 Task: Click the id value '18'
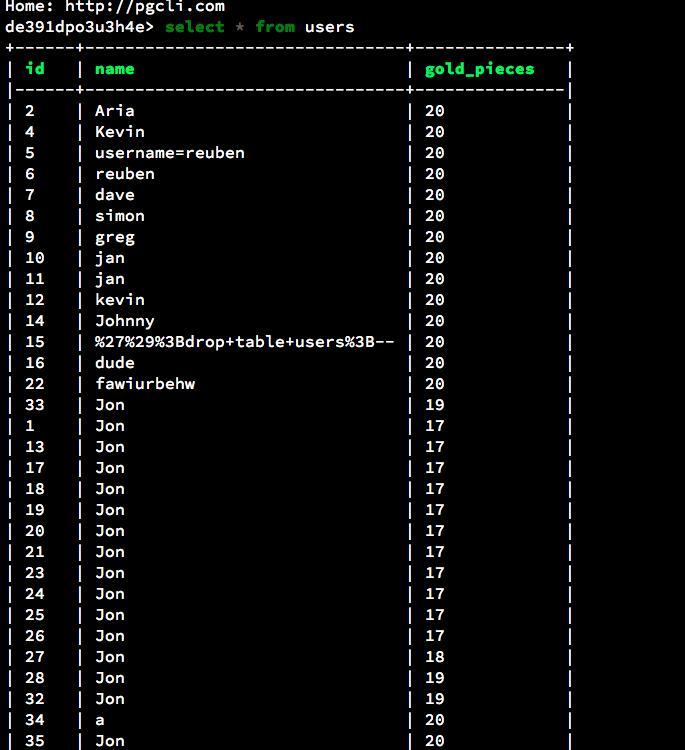coord(35,489)
